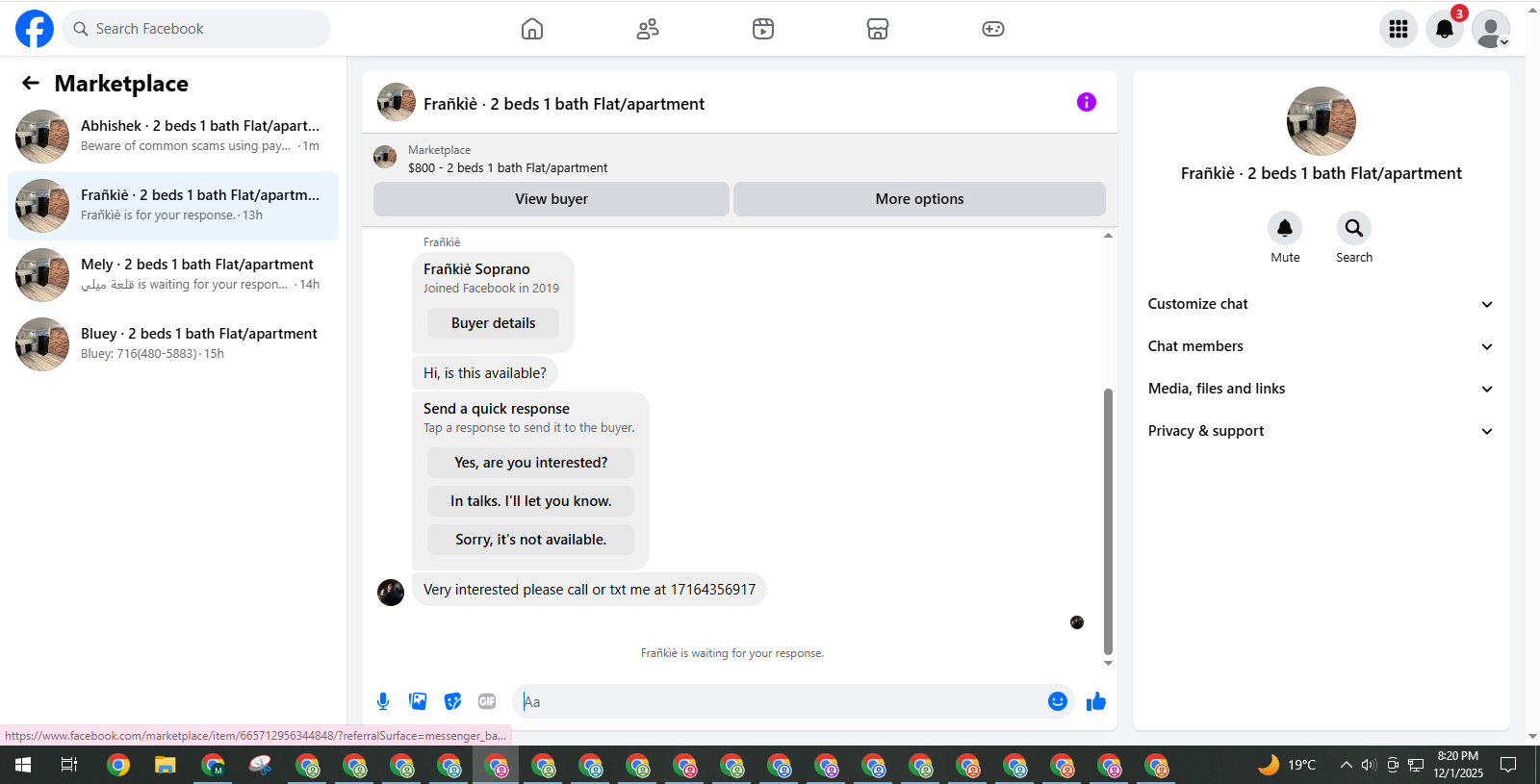Record a voice clip with microphone icon
This screenshot has height=784, width=1540.
coord(383,701)
